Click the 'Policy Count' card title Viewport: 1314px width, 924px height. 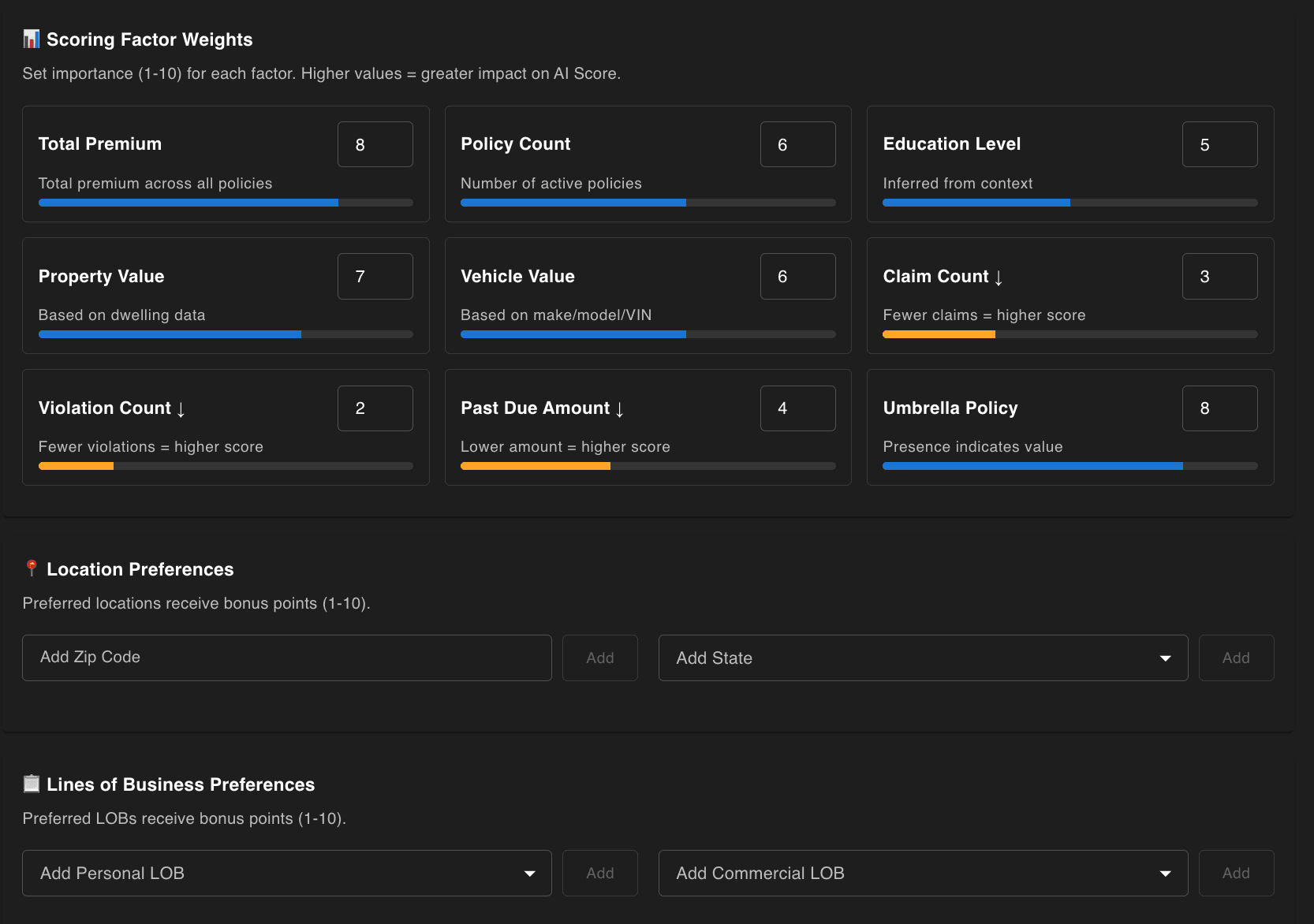[516, 143]
